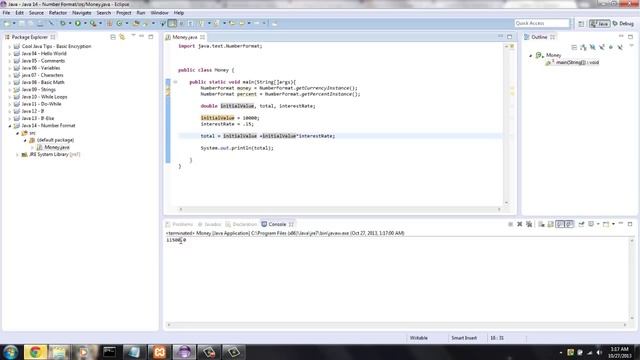Image resolution: width=640 pixels, height=360 pixels.
Task: Toggle Show Console on Standard Out
Action: pyautogui.click(x=560, y=224)
